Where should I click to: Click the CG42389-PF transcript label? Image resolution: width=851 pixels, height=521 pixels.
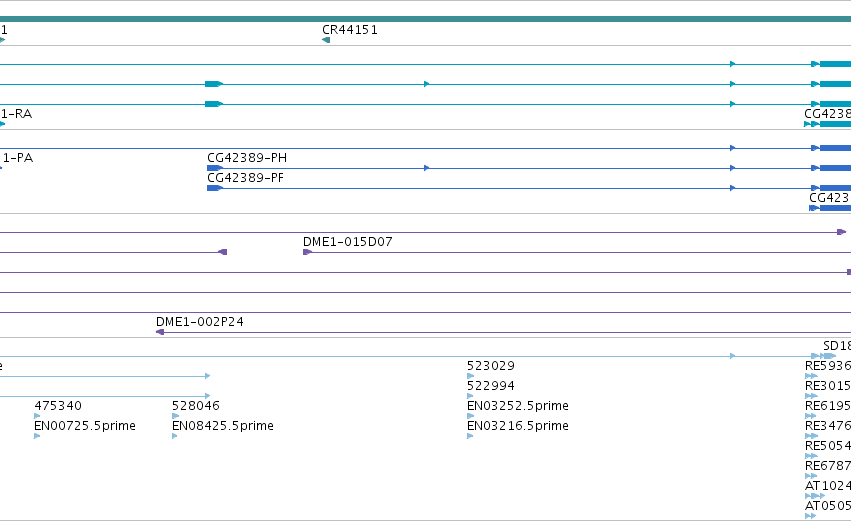pos(245,178)
